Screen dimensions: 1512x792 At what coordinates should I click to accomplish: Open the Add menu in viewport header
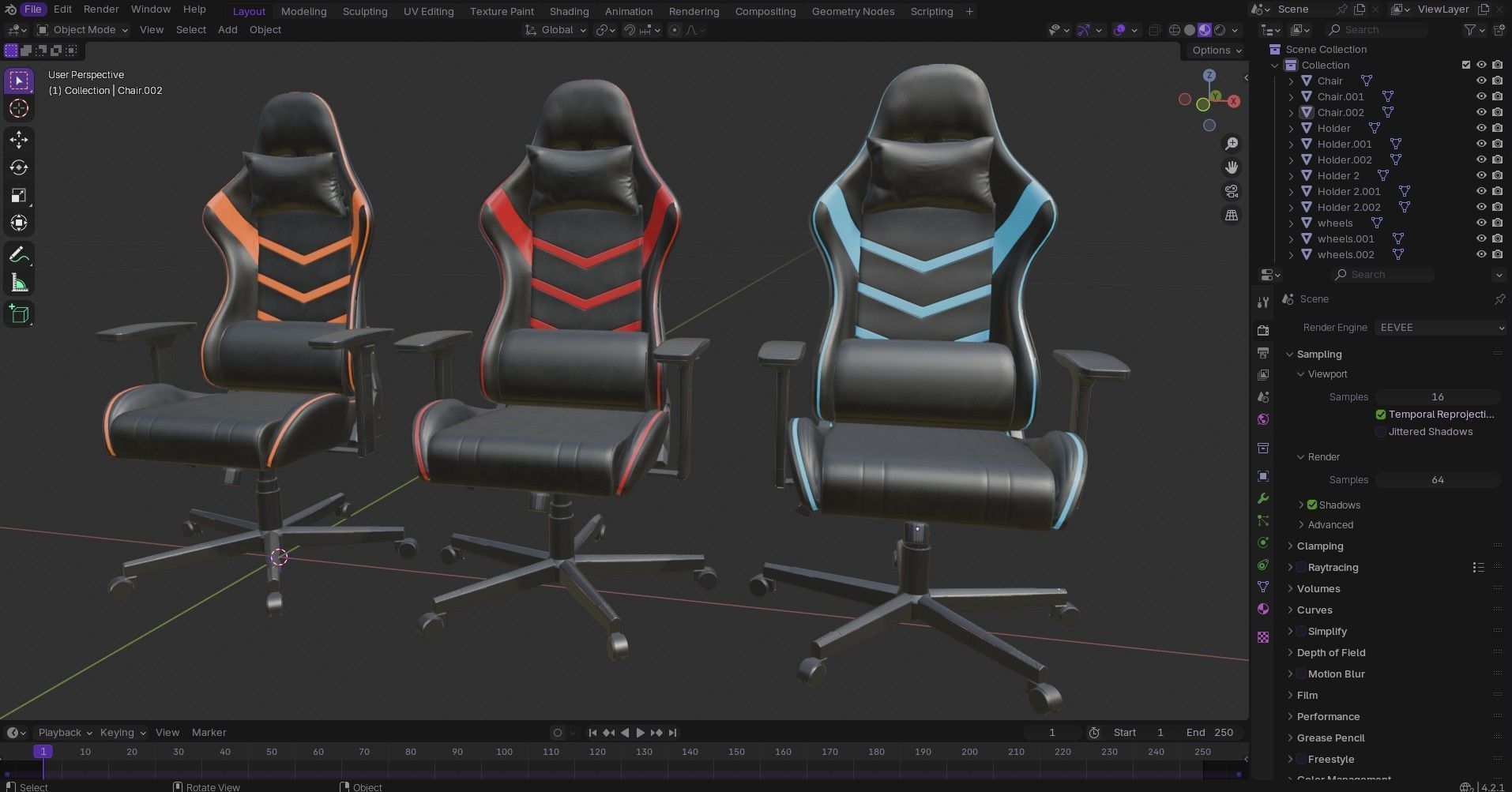228,30
